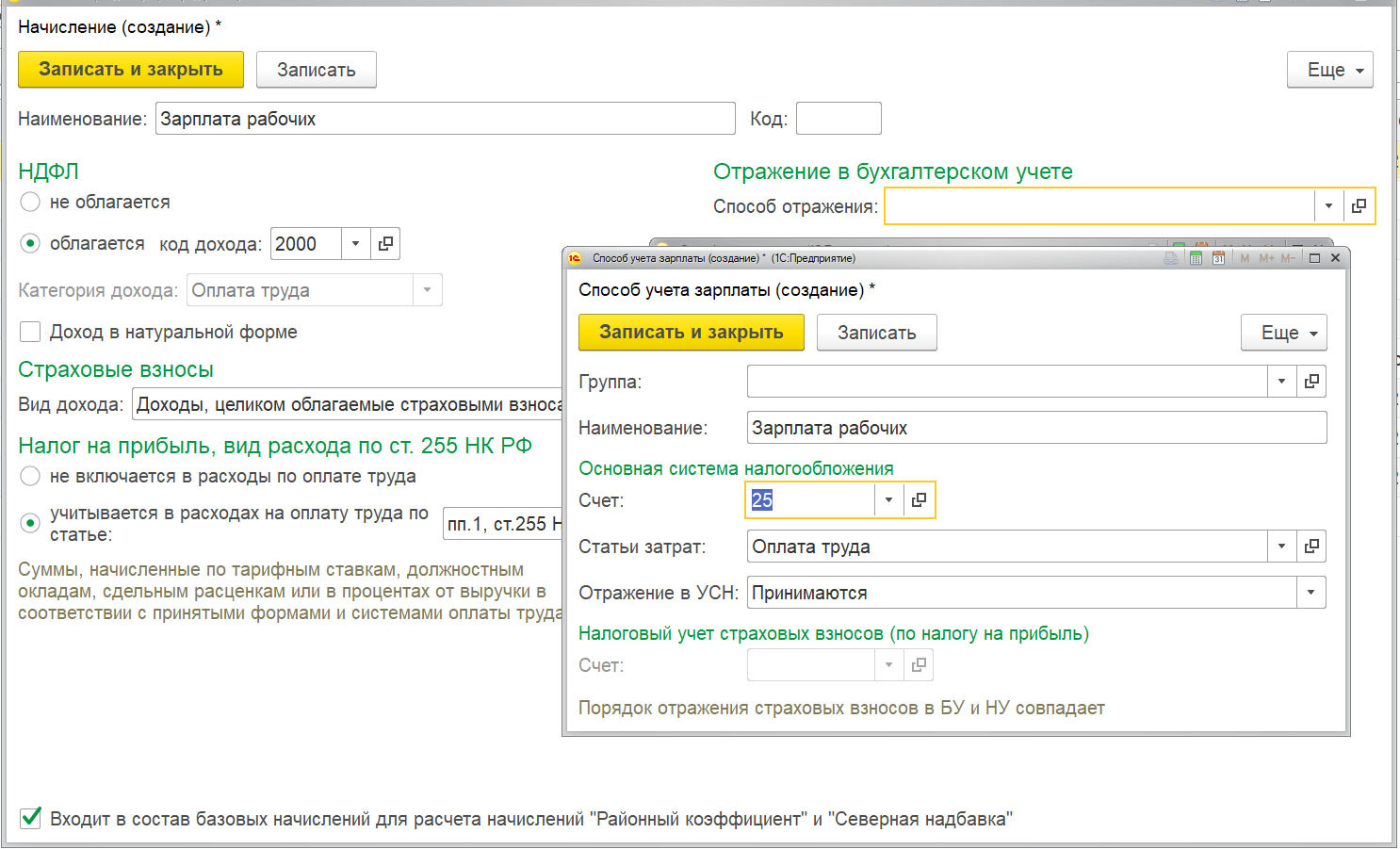1400x849 pixels.
Task: Click the 1C logo icon of the dialog
Action: click(575, 258)
